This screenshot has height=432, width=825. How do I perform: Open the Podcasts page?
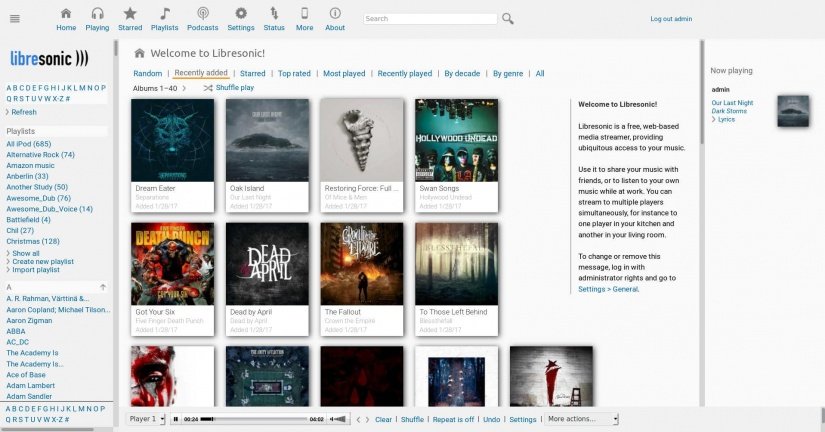(203, 19)
